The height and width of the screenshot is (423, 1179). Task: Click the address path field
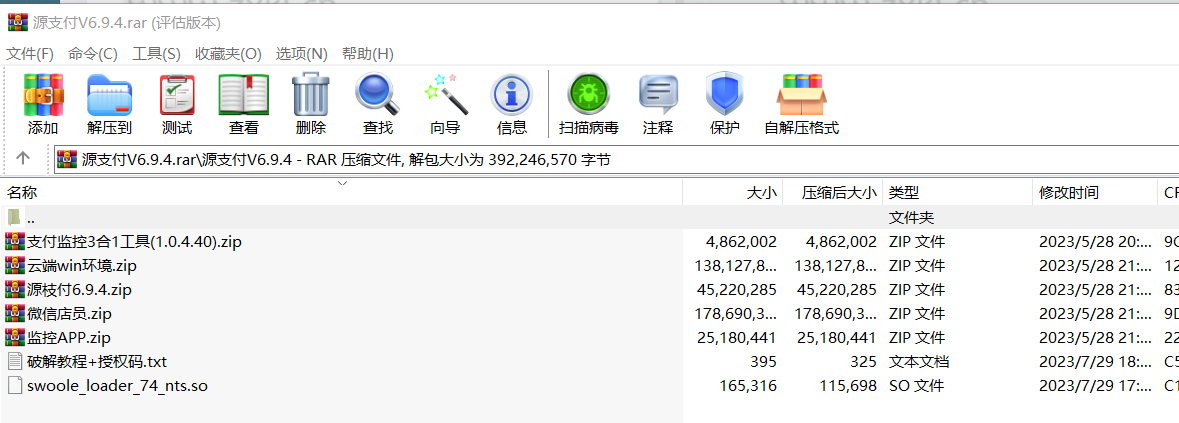617,159
